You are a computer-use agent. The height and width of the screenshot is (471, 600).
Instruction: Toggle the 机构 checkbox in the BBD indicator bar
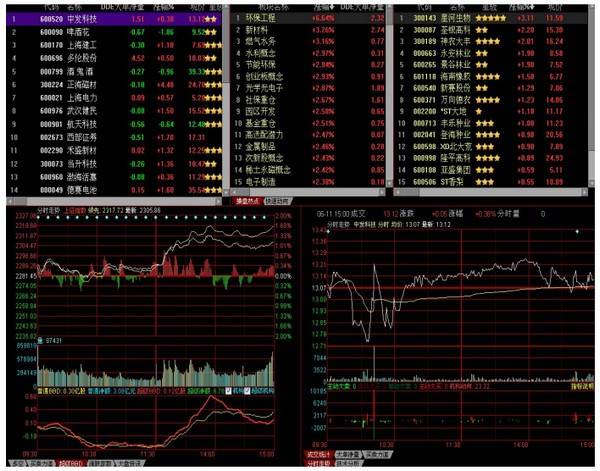228,391
